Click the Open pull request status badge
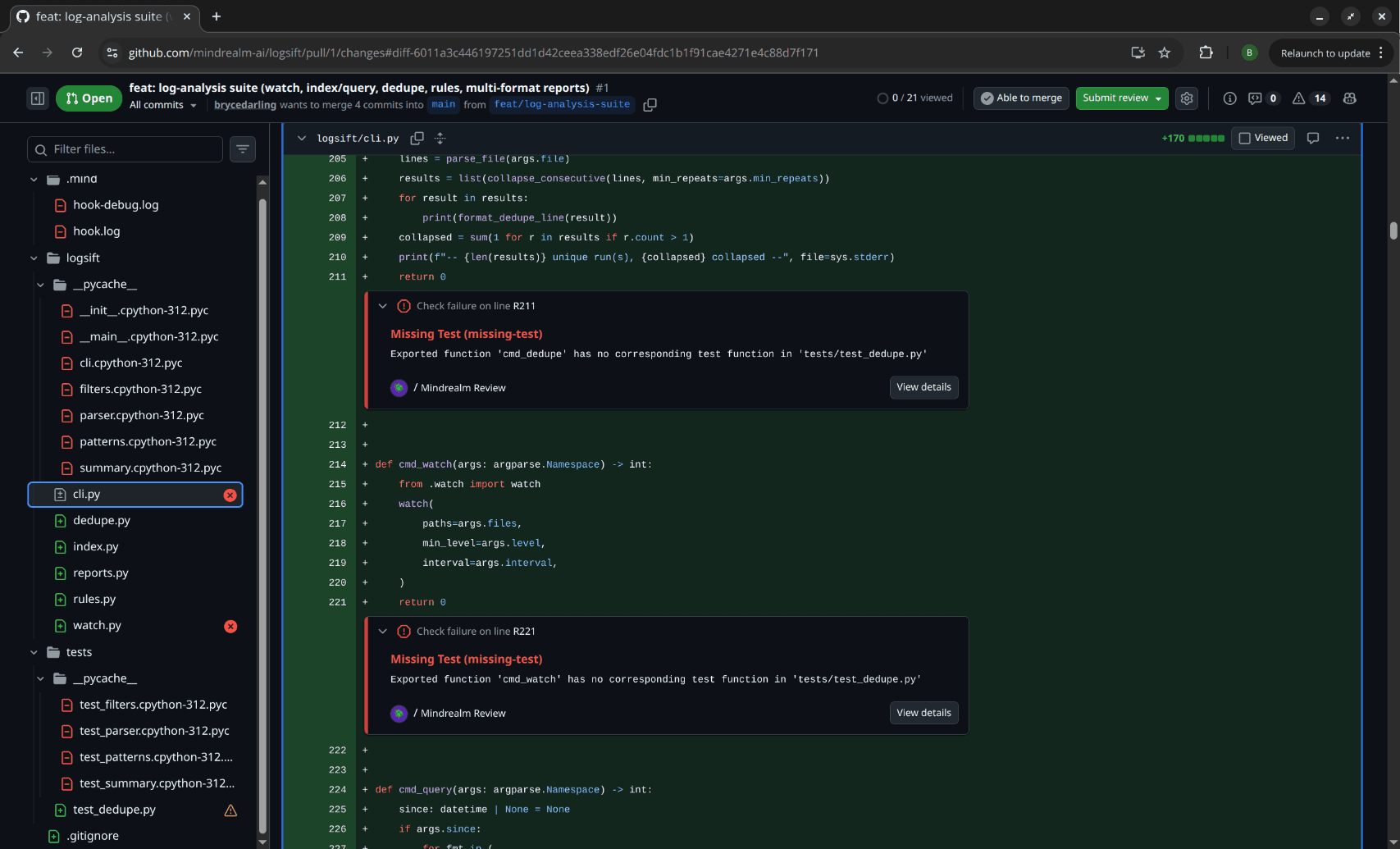 click(89, 98)
